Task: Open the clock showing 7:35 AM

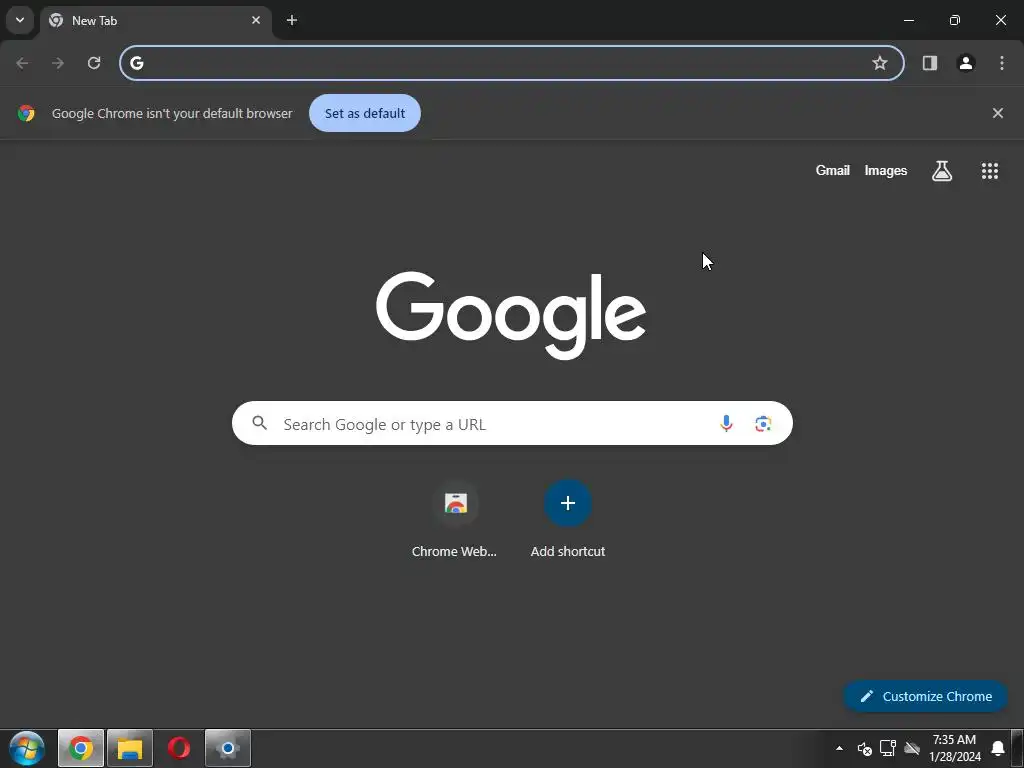Action: 954,748
